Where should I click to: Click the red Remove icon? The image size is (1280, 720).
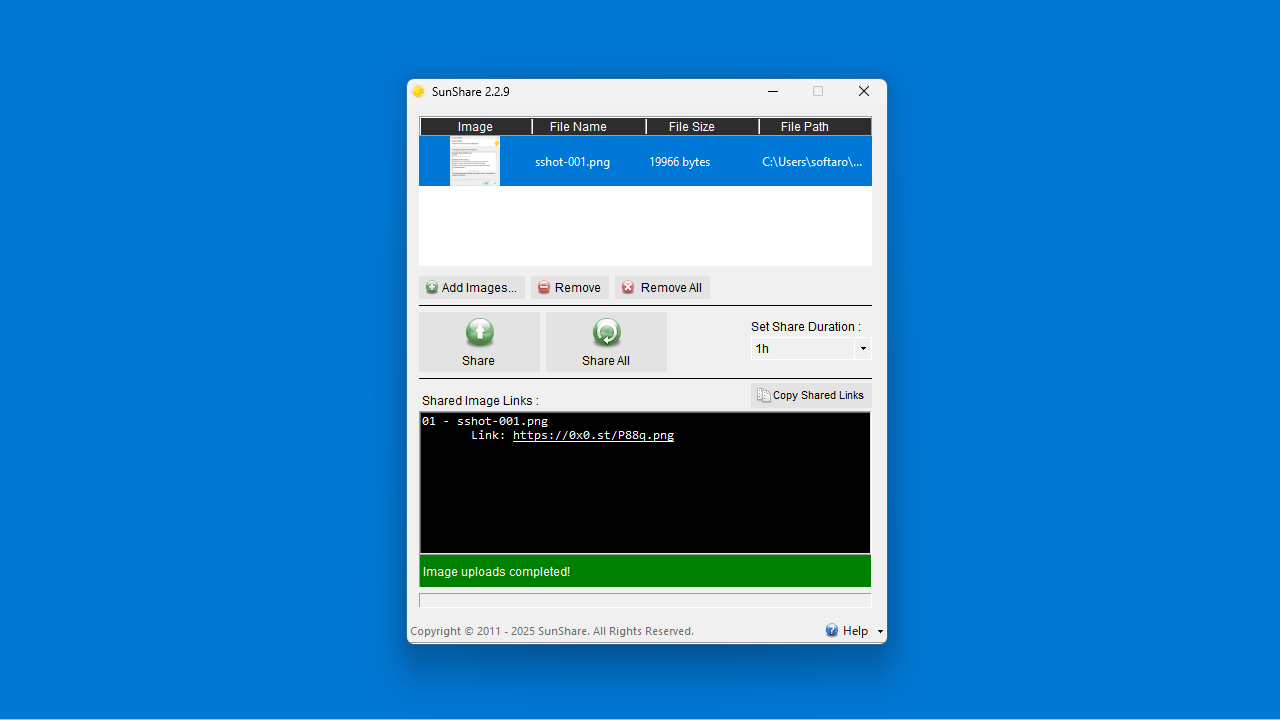(x=544, y=288)
